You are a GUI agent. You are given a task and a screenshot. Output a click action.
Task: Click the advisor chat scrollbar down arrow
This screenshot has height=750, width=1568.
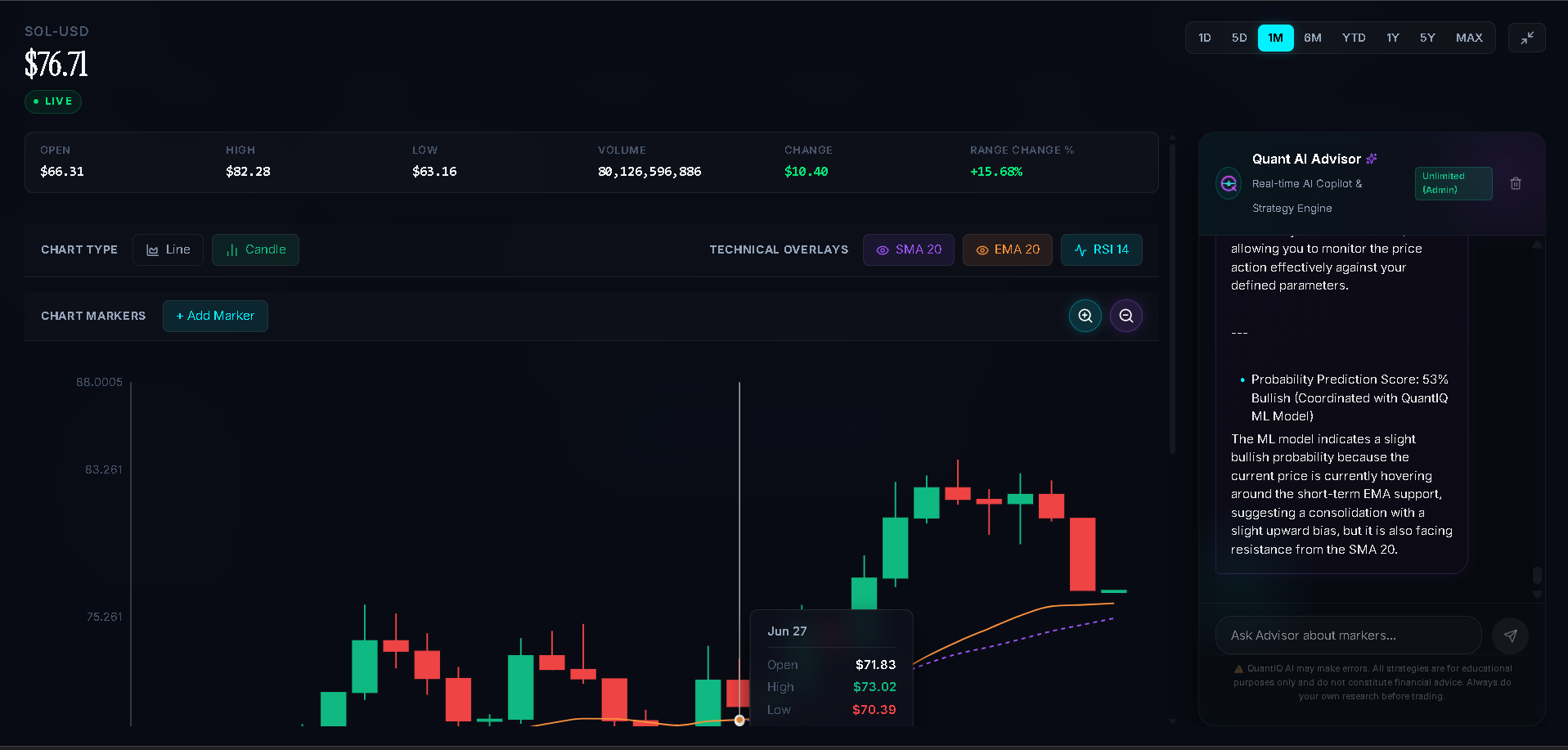pos(1537,595)
